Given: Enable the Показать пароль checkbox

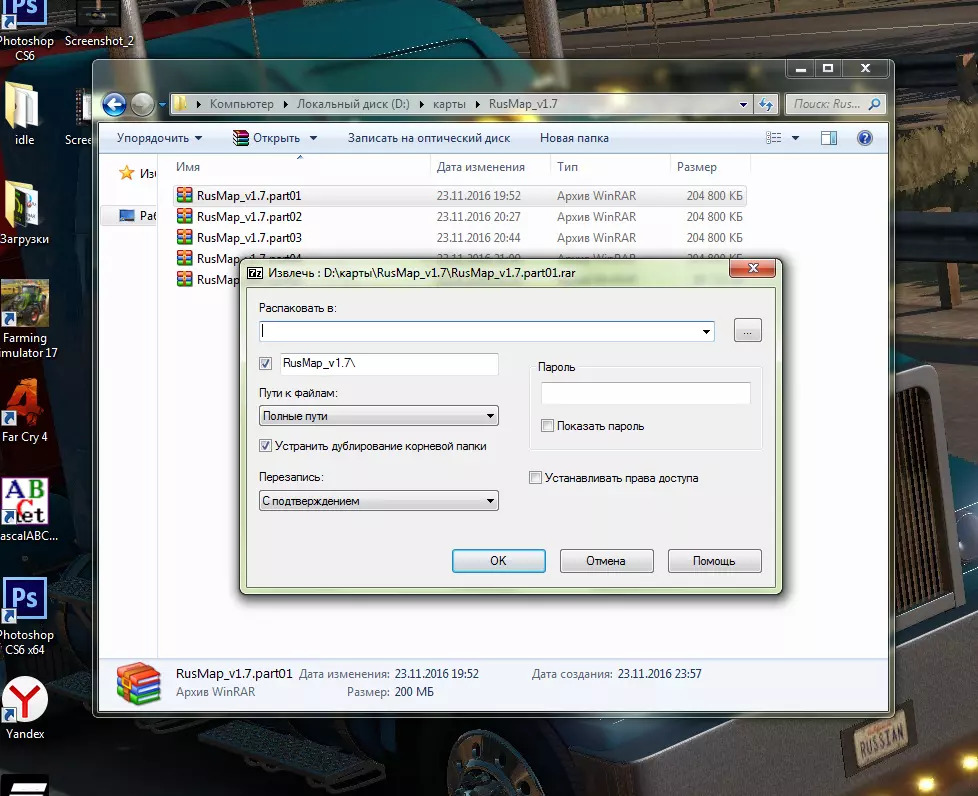Looking at the screenshot, I should tap(547, 426).
